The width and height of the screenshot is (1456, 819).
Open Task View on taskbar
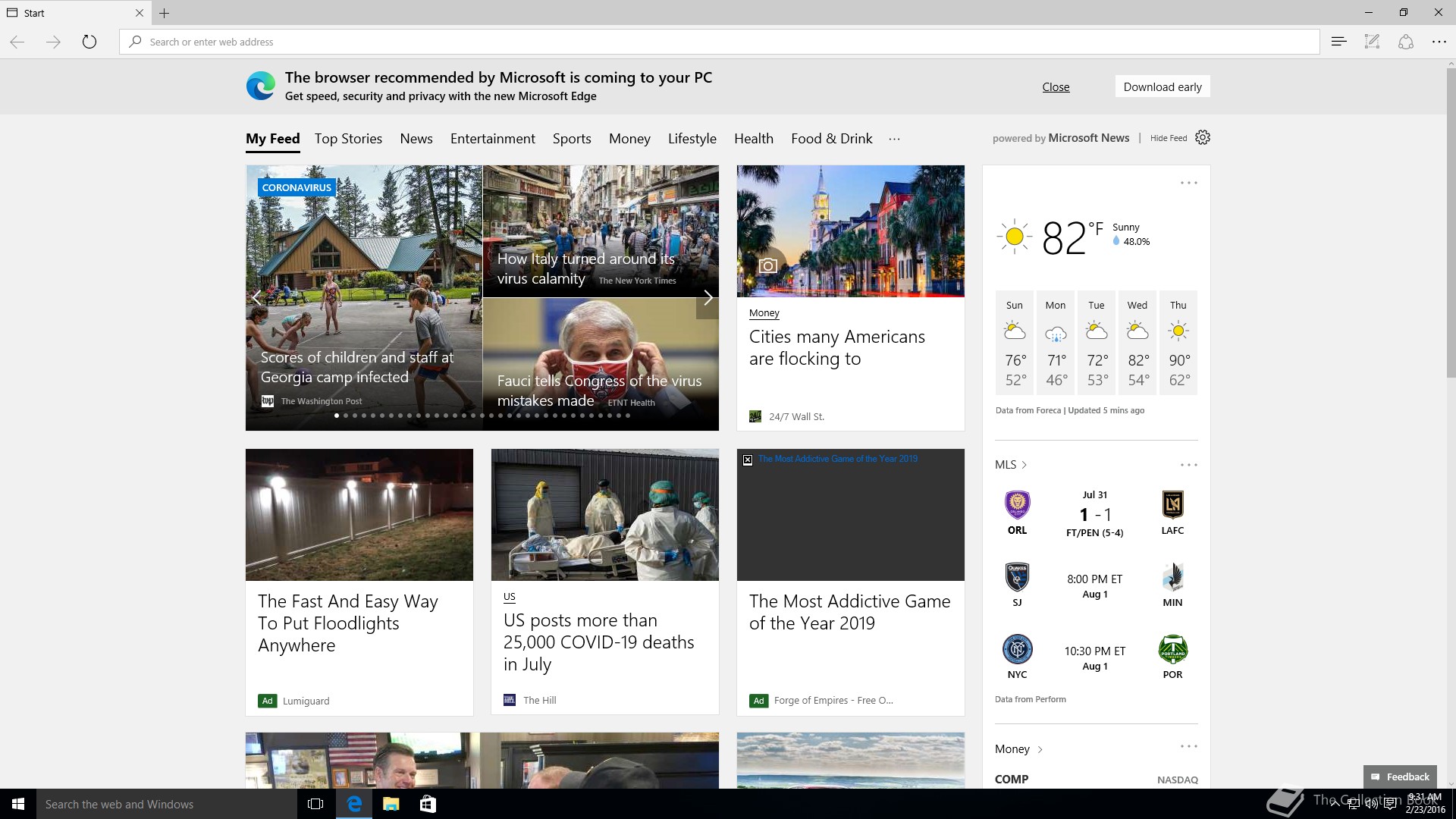(x=315, y=804)
